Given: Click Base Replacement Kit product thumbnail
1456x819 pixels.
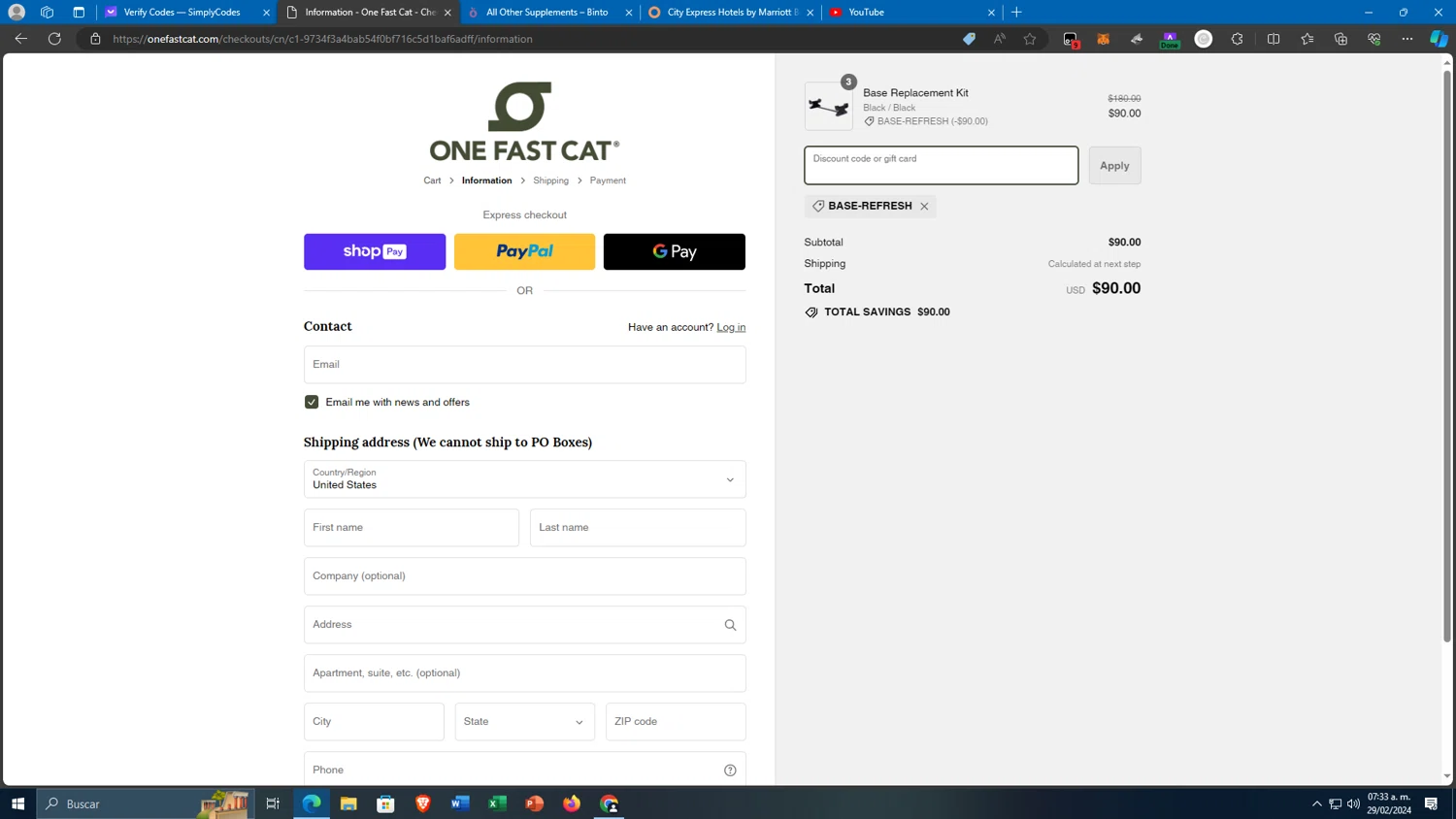Looking at the screenshot, I should tap(829, 106).
